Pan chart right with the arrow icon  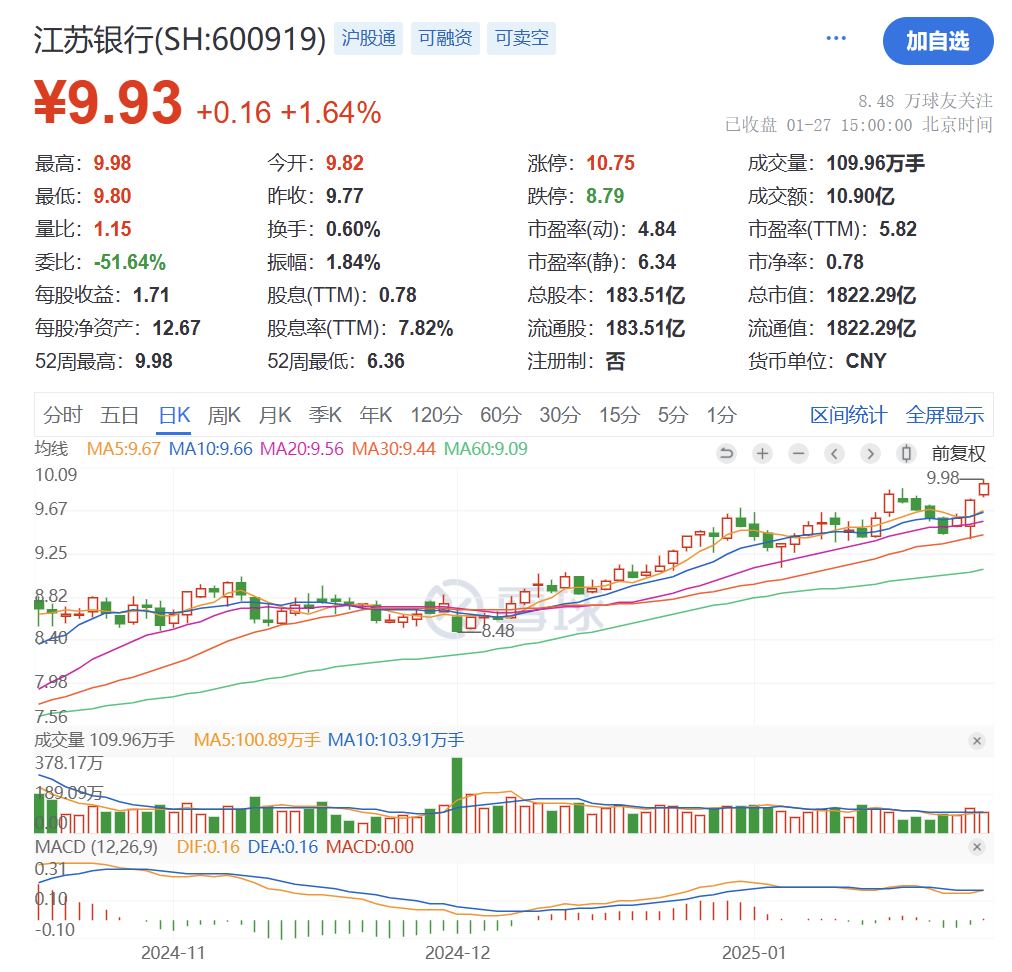[868, 453]
